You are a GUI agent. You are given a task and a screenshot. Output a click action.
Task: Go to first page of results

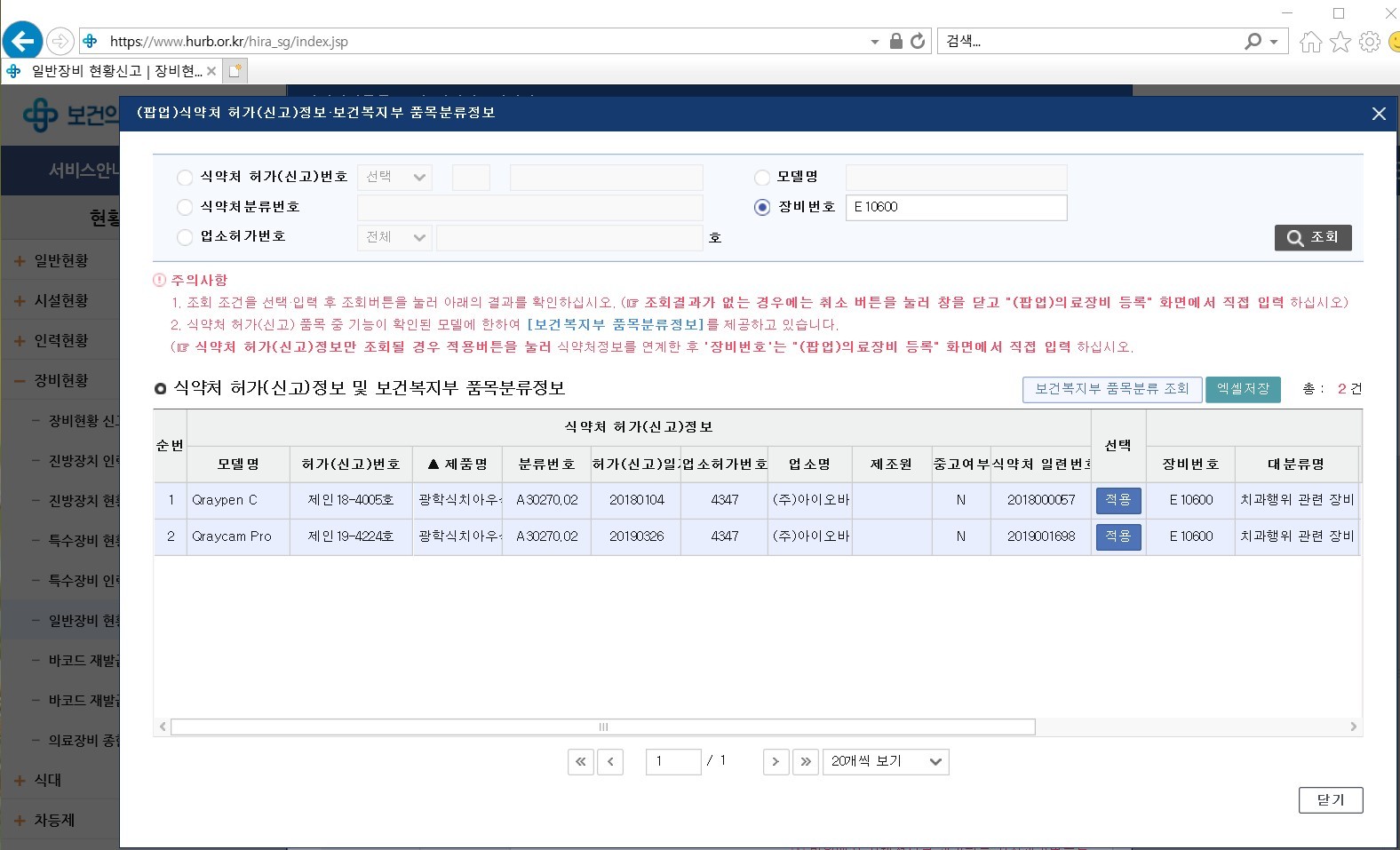tap(581, 761)
